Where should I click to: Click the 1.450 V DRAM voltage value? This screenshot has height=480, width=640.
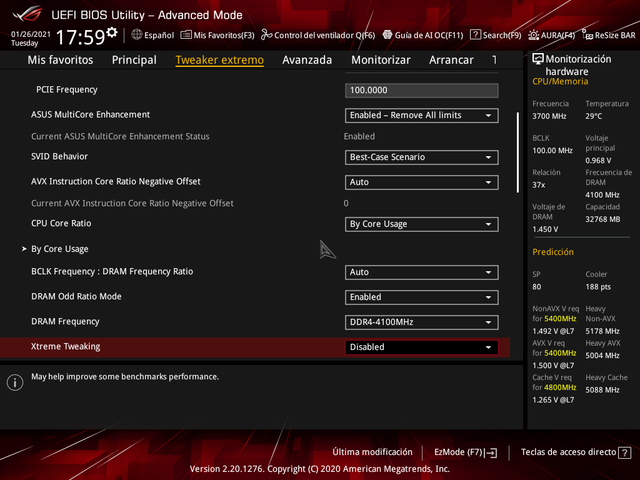(545, 229)
